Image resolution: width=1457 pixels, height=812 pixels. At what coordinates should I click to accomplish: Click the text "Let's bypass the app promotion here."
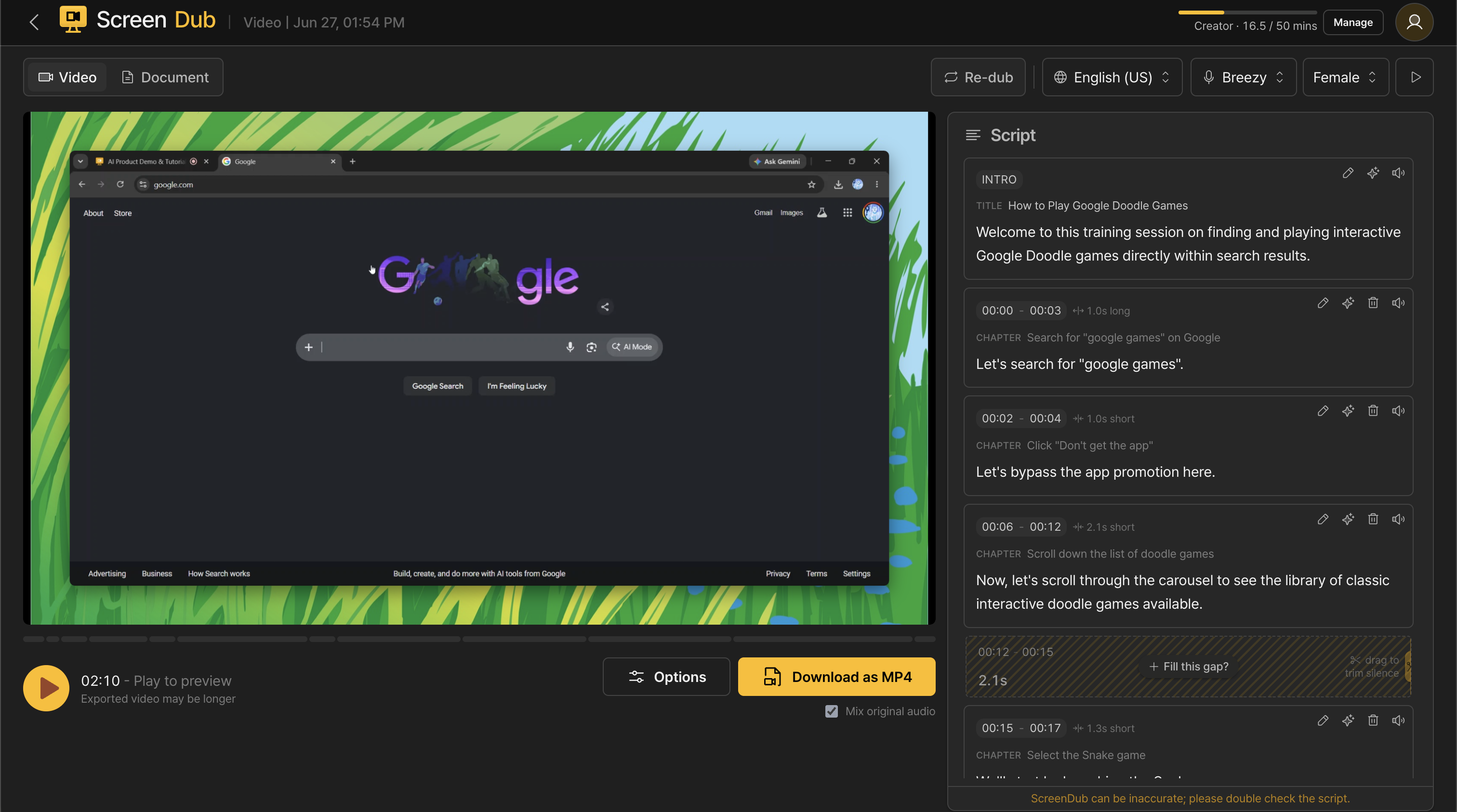tap(1095, 472)
